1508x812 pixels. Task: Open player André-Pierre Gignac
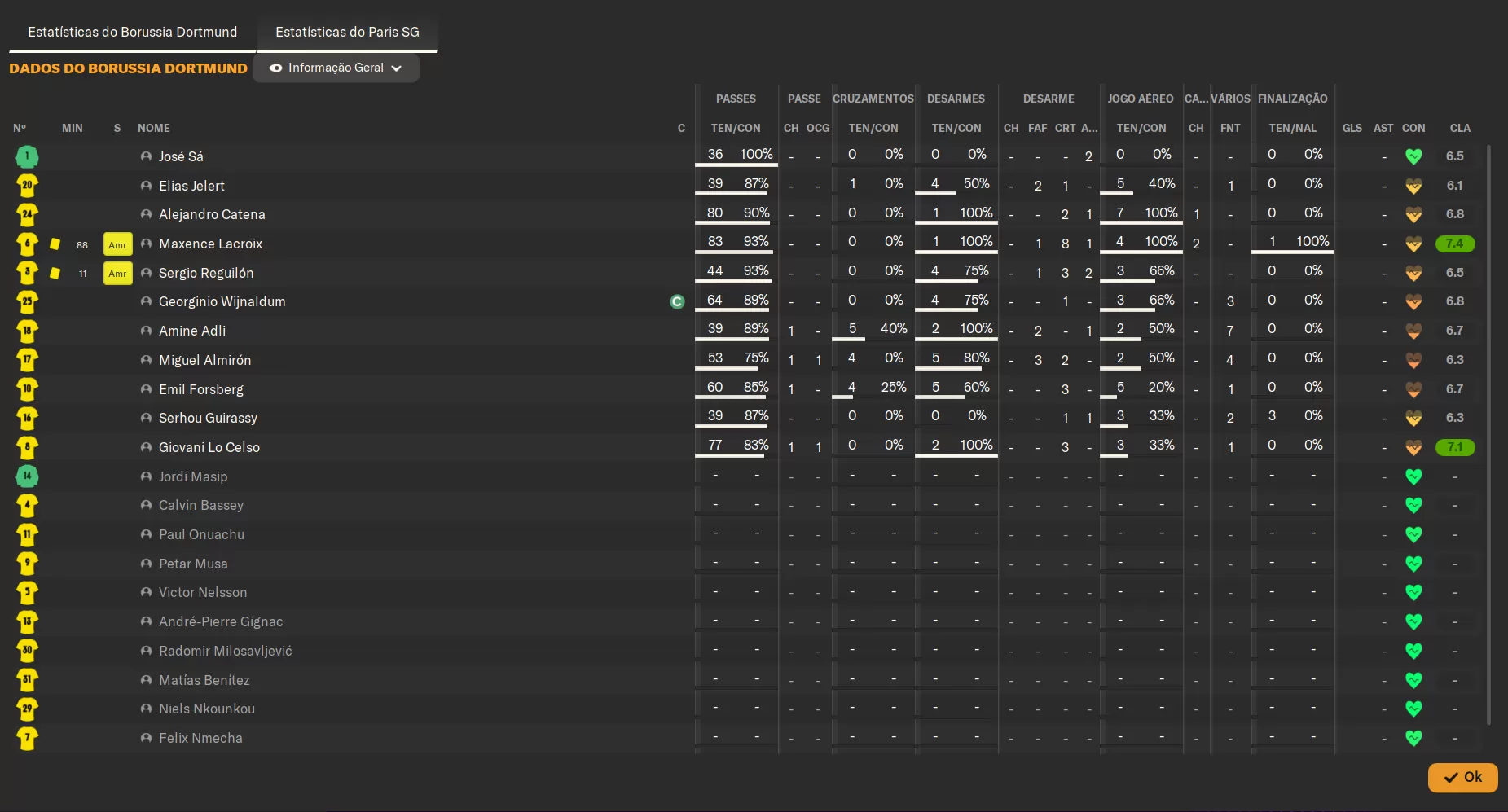click(221, 621)
